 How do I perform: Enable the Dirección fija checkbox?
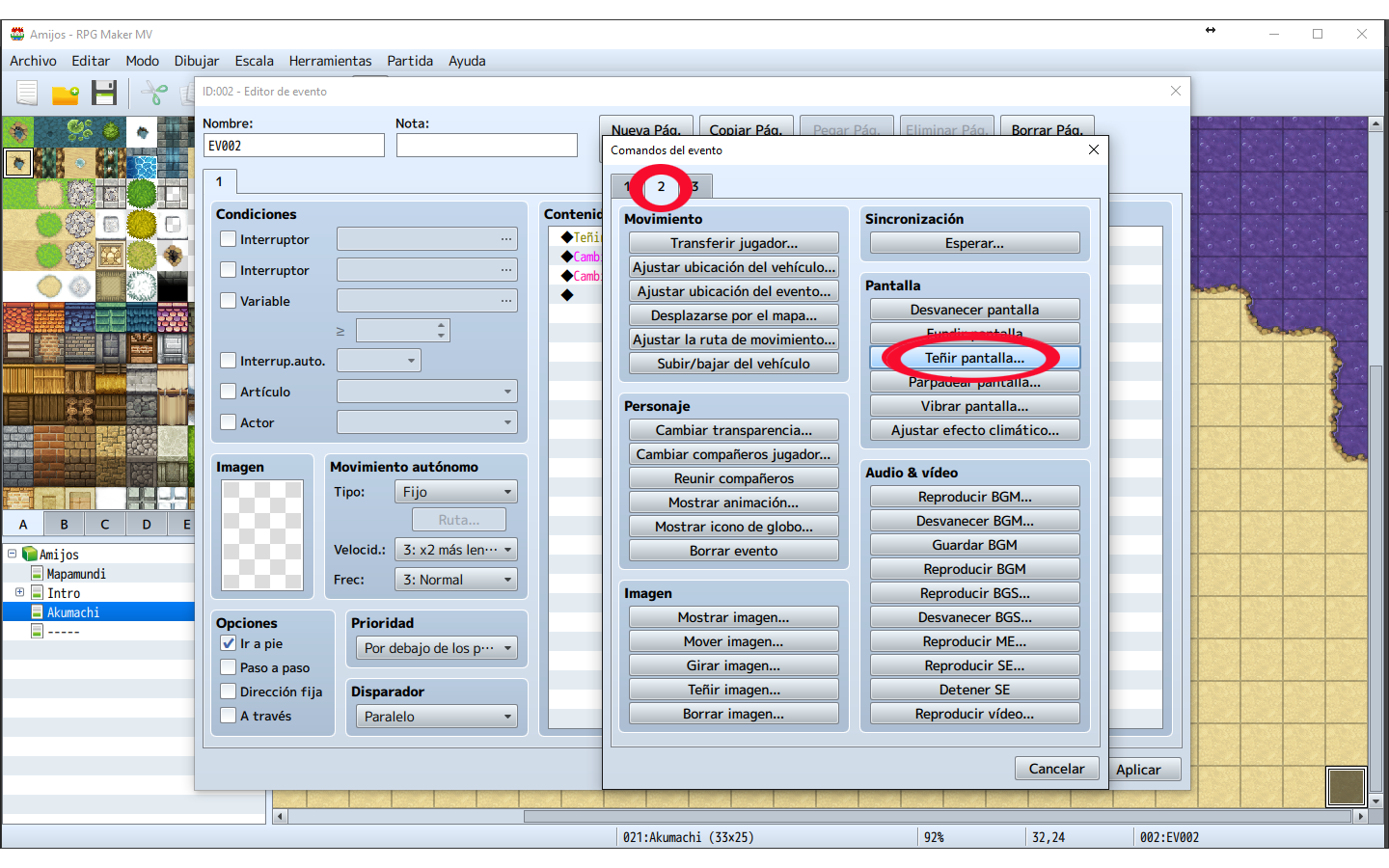click(229, 692)
